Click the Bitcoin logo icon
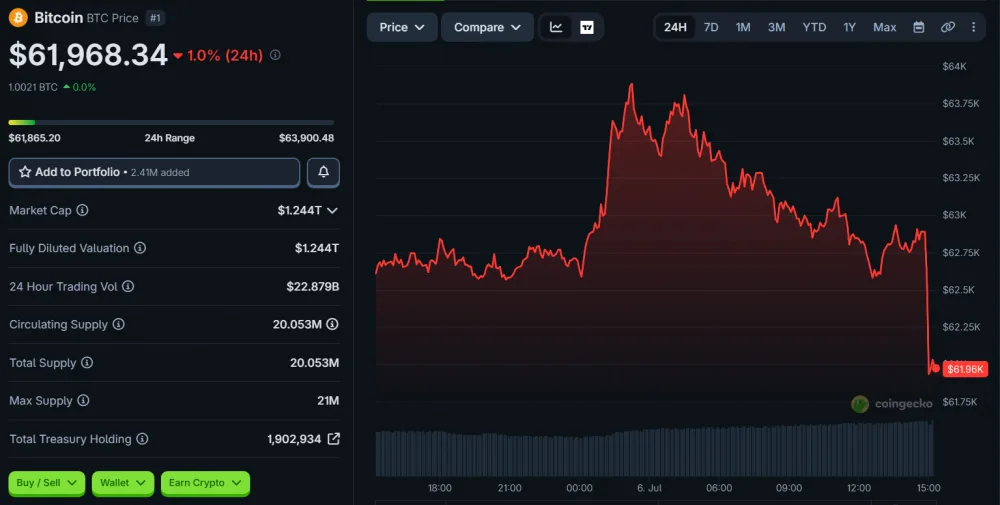The image size is (1000, 505). tap(18, 17)
